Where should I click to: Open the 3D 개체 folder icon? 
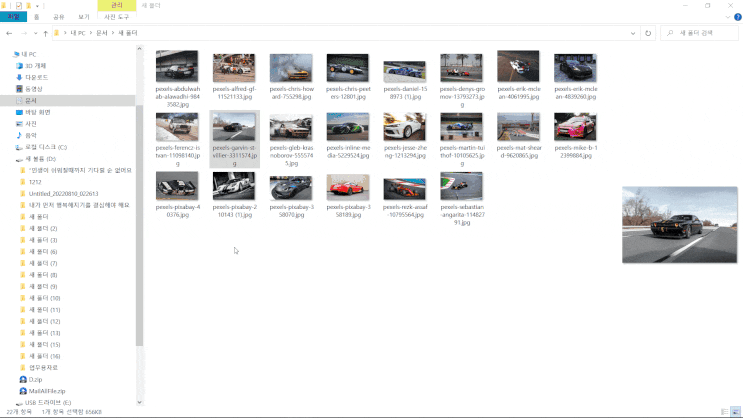19,66
